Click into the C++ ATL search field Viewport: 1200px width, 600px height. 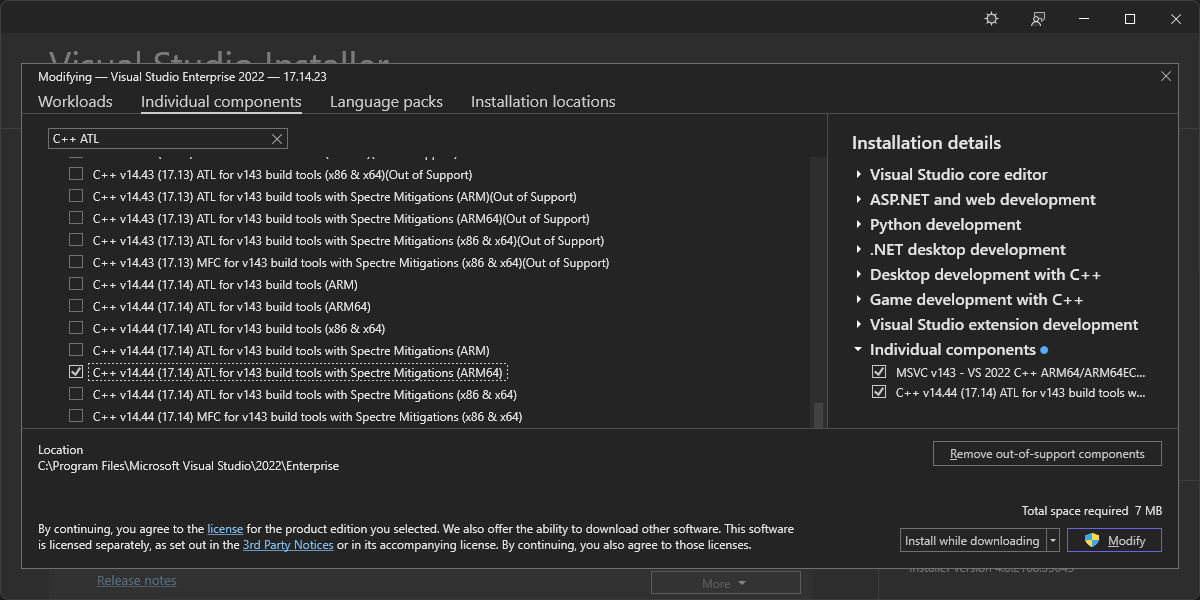[160, 139]
